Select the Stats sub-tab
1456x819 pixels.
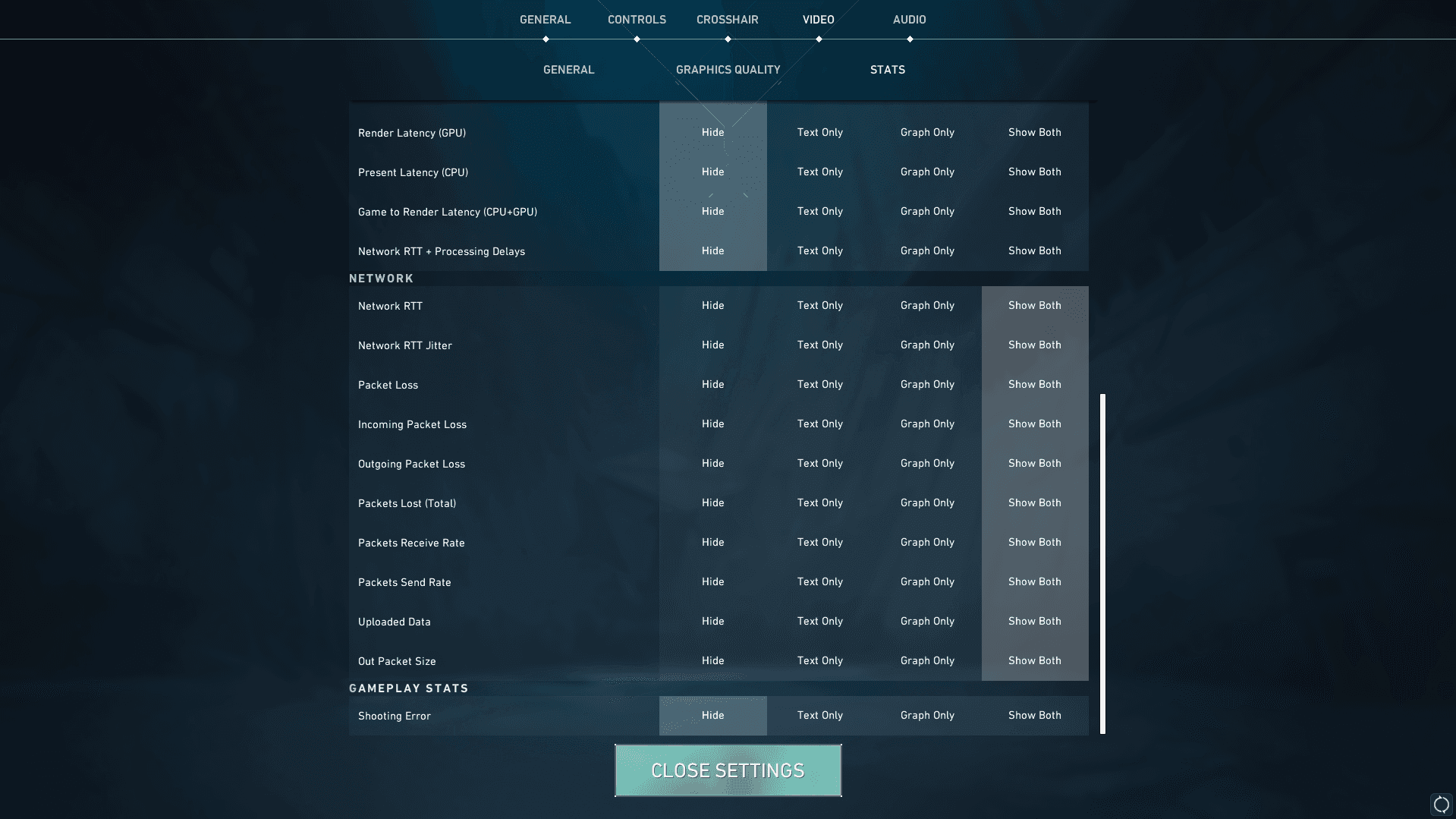pyautogui.click(x=887, y=70)
